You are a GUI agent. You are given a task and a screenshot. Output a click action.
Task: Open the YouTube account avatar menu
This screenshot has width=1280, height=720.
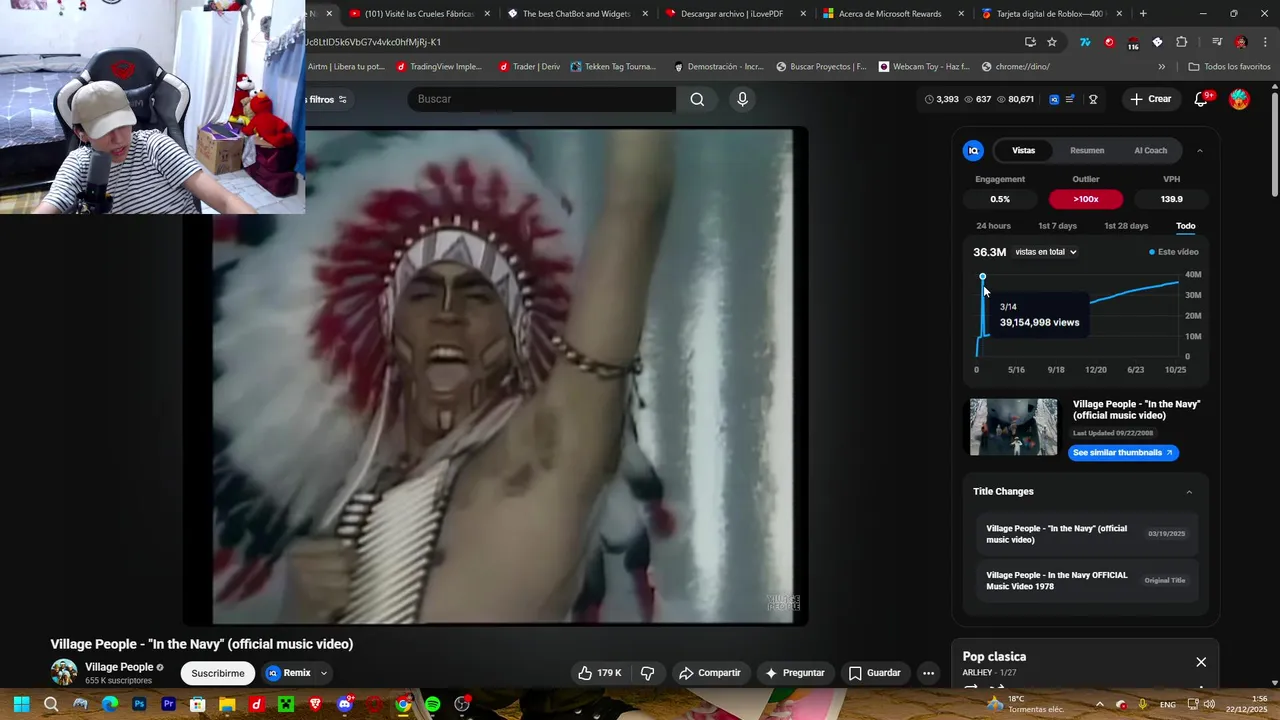coord(1239,99)
